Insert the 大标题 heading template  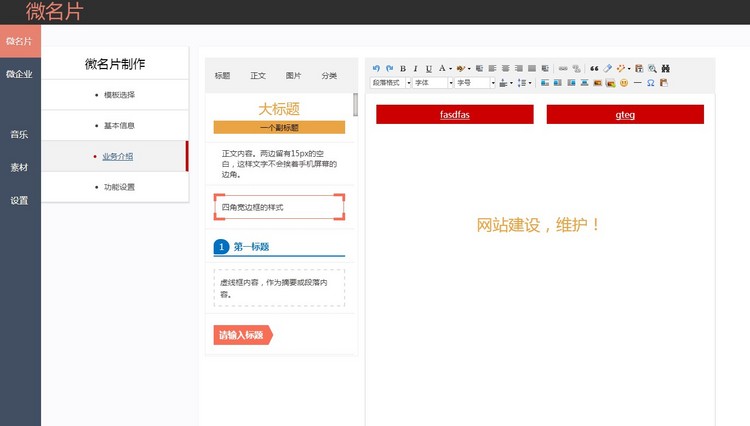coord(279,118)
